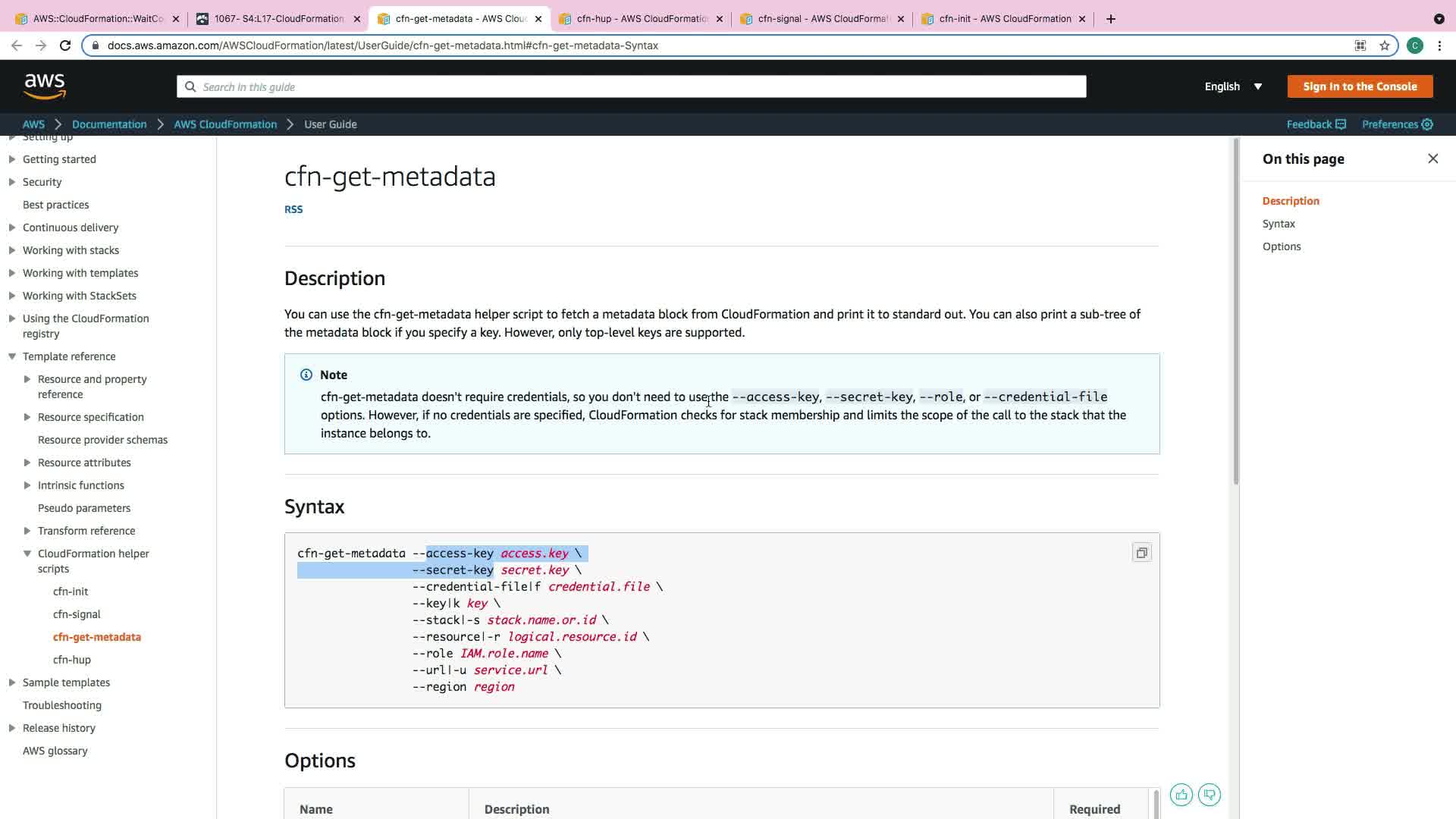
Task: Collapse CloudFormation helper scripts section
Action: (x=27, y=554)
